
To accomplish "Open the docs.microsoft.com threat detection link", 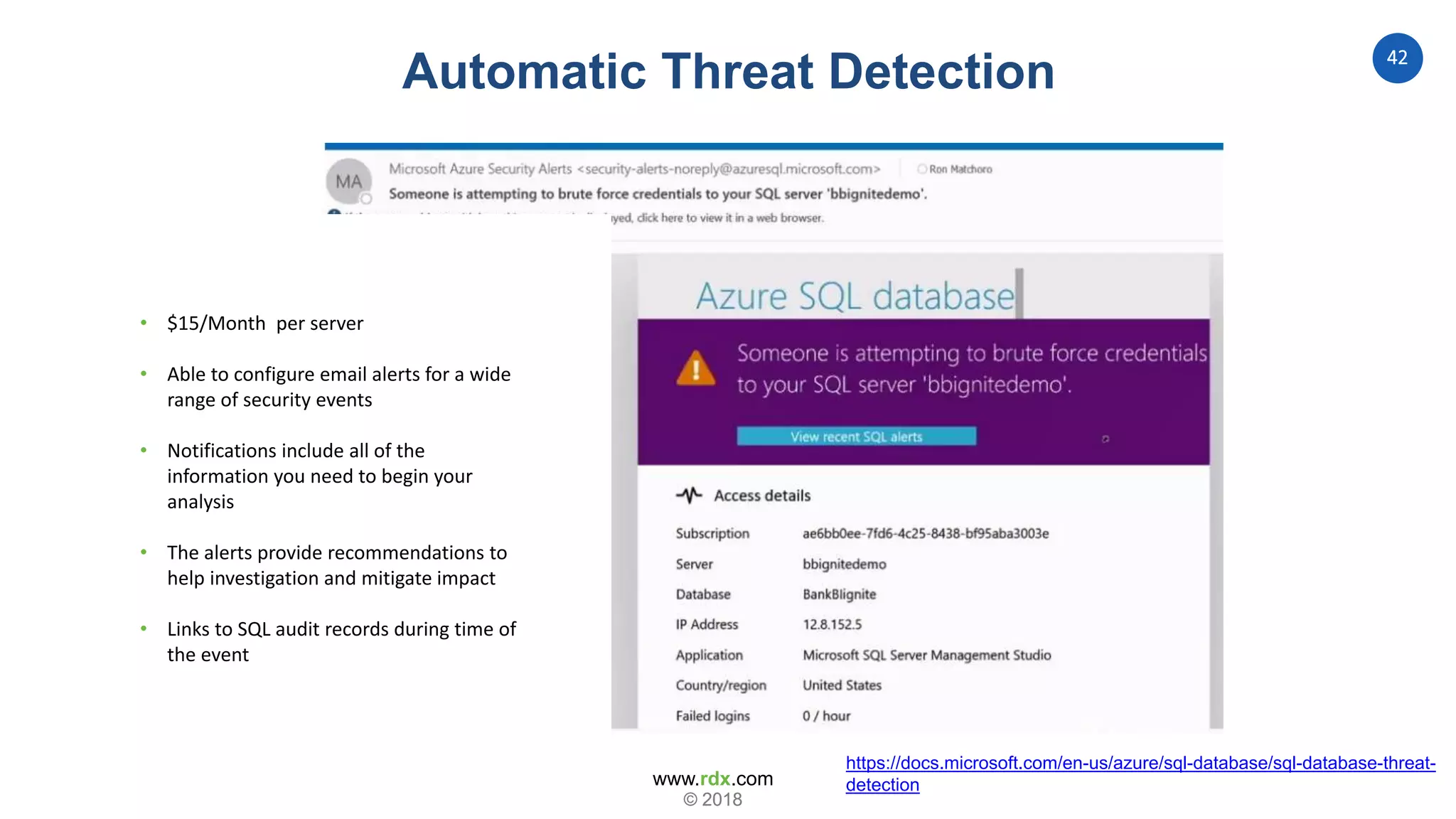I will pos(1140,773).
